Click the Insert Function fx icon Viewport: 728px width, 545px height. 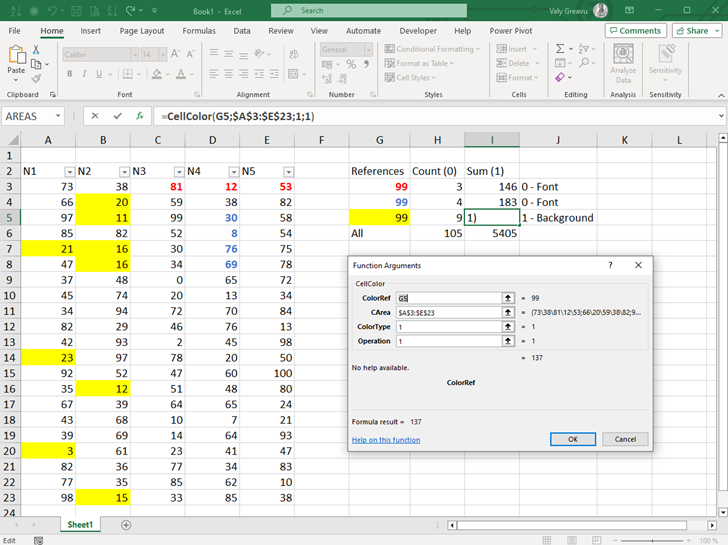pos(140,116)
